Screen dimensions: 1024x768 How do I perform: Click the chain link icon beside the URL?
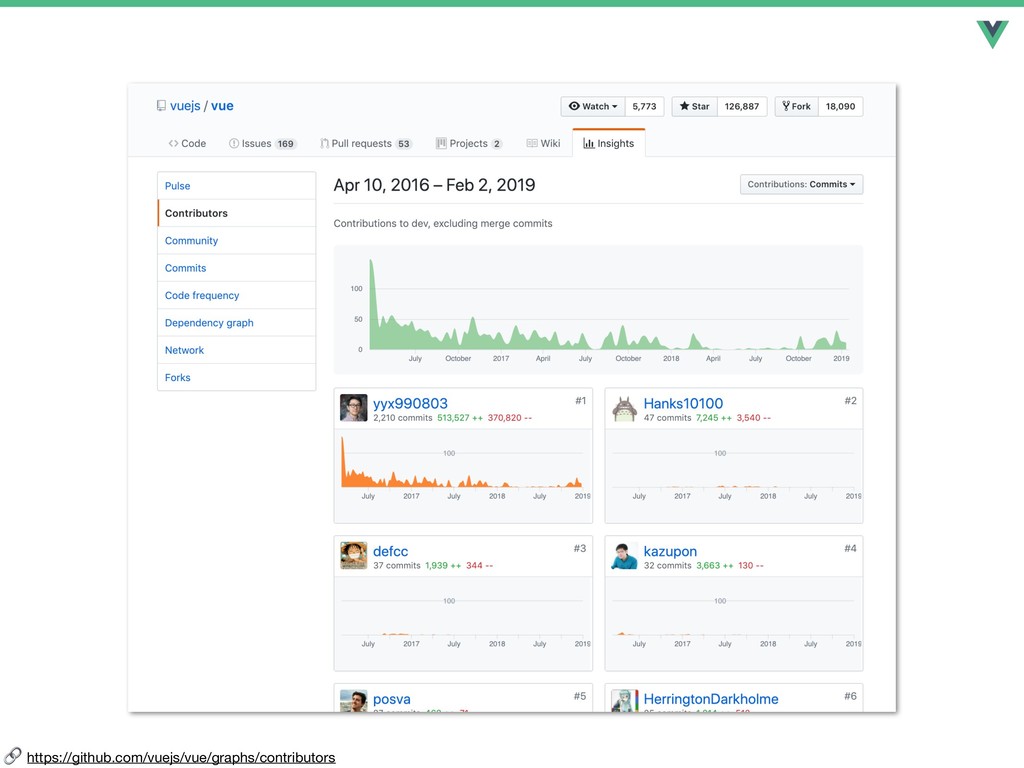pos(12,756)
